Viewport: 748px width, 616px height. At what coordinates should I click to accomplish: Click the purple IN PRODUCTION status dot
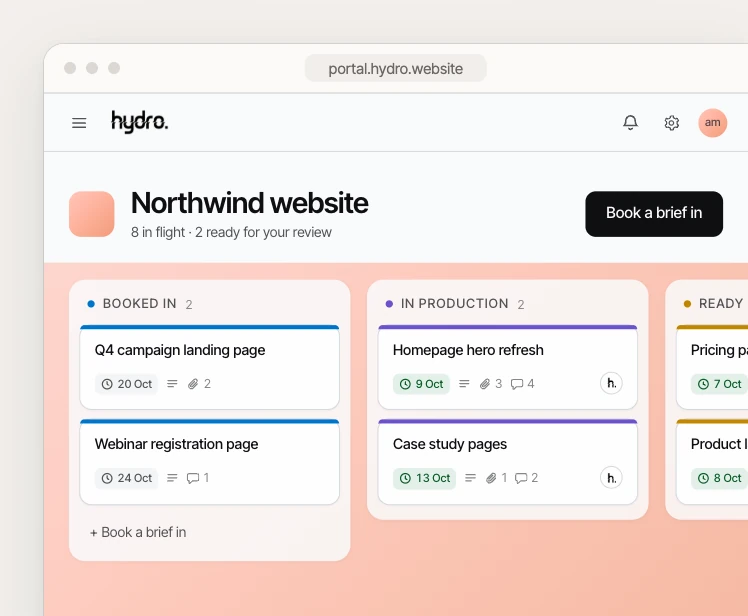click(x=389, y=304)
